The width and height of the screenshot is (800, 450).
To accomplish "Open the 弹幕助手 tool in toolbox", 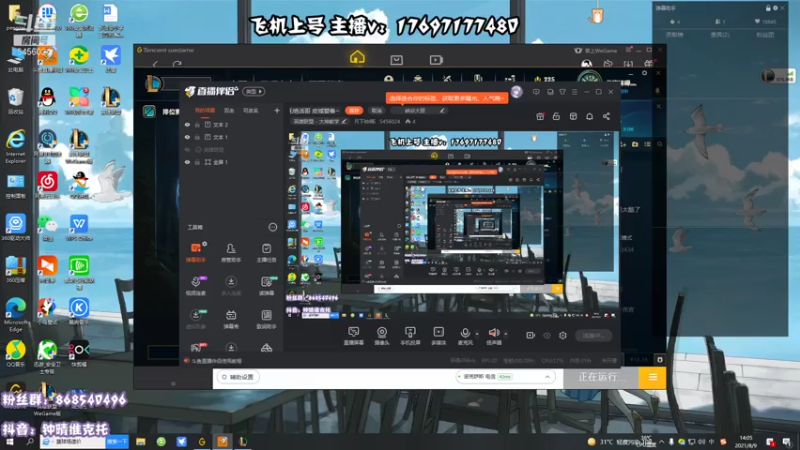I will 196,252.
